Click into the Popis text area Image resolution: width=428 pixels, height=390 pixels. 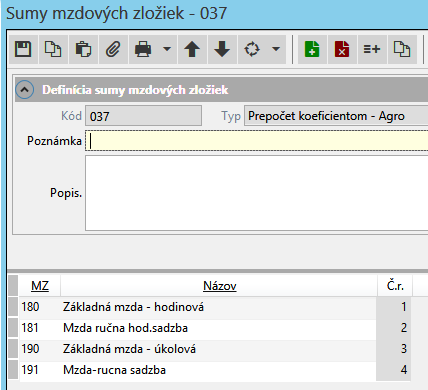[257, 193]
